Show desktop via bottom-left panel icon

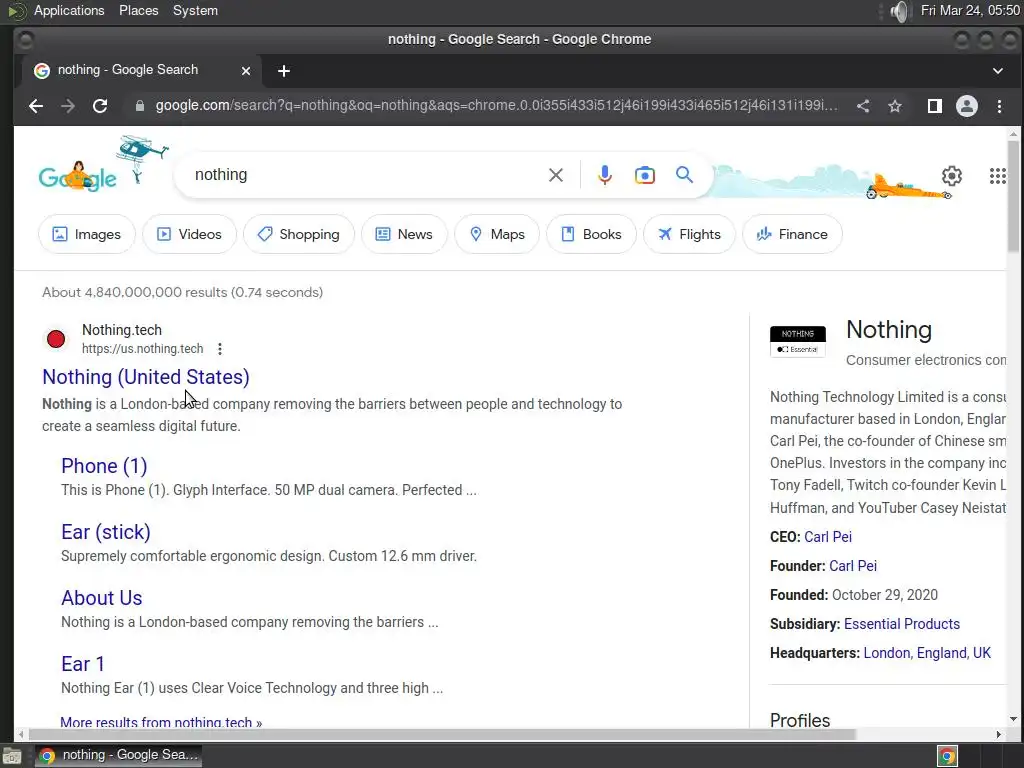tap(12, 756)
